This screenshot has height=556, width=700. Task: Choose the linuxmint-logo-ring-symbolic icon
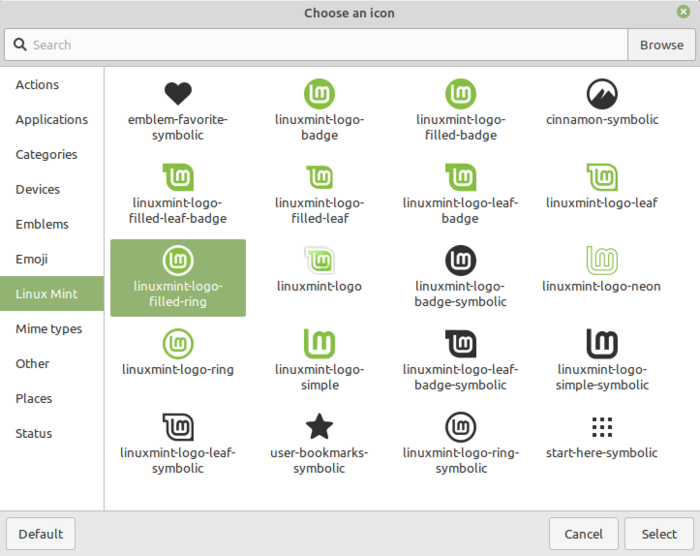[x=460, y=428]
